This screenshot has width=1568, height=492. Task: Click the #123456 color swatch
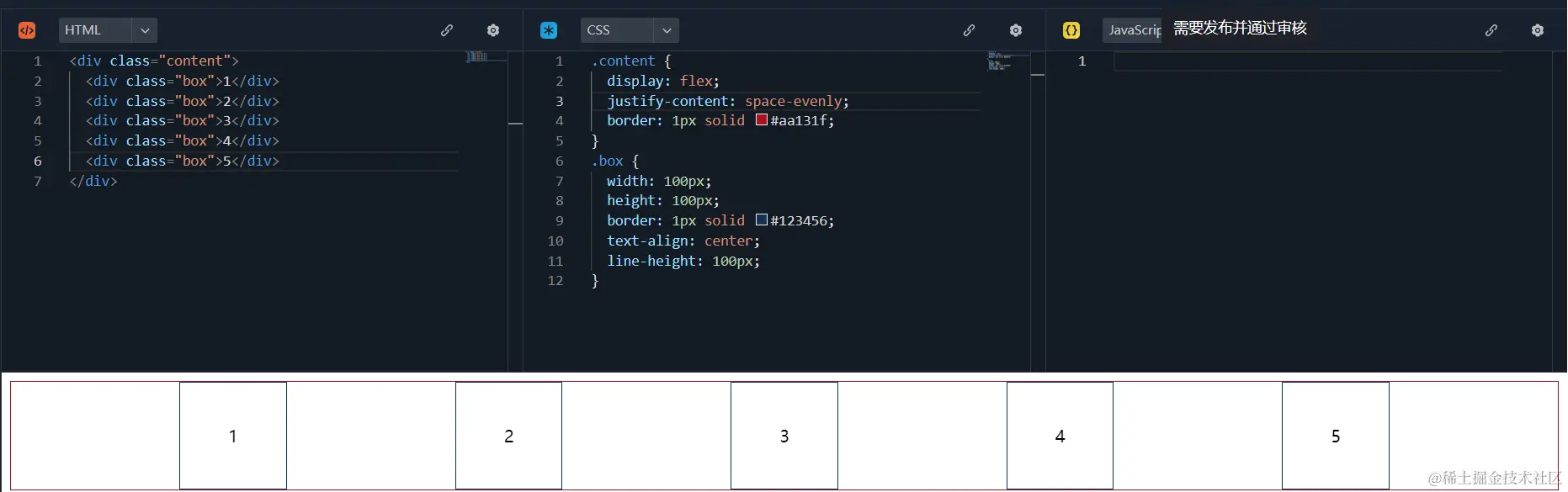coord(762,220)
